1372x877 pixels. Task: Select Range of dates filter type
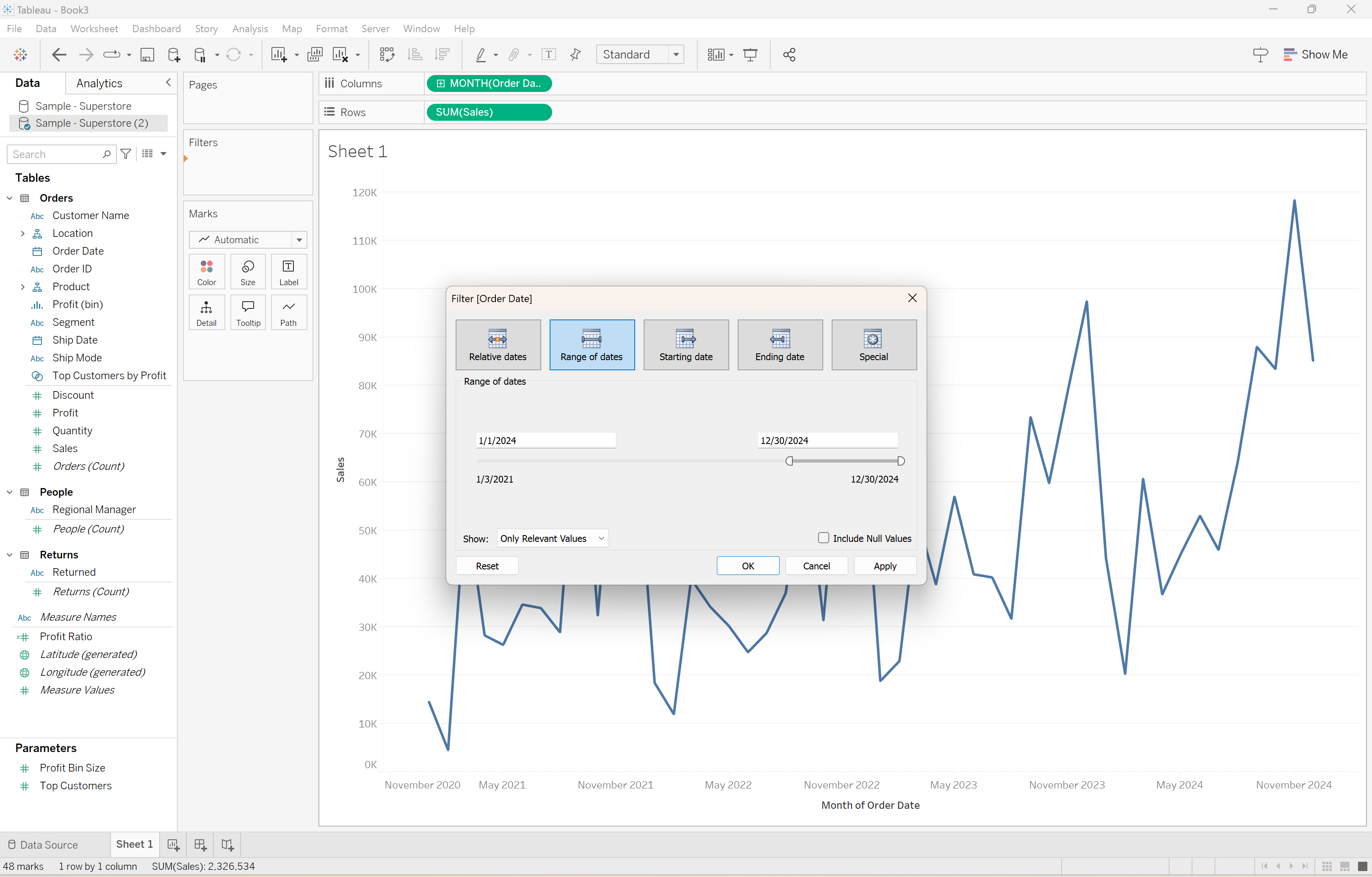(x=592, y=345)
